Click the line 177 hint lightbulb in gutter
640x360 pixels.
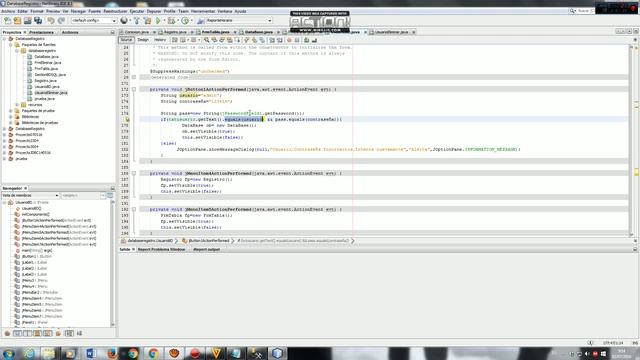pos(127,120)
